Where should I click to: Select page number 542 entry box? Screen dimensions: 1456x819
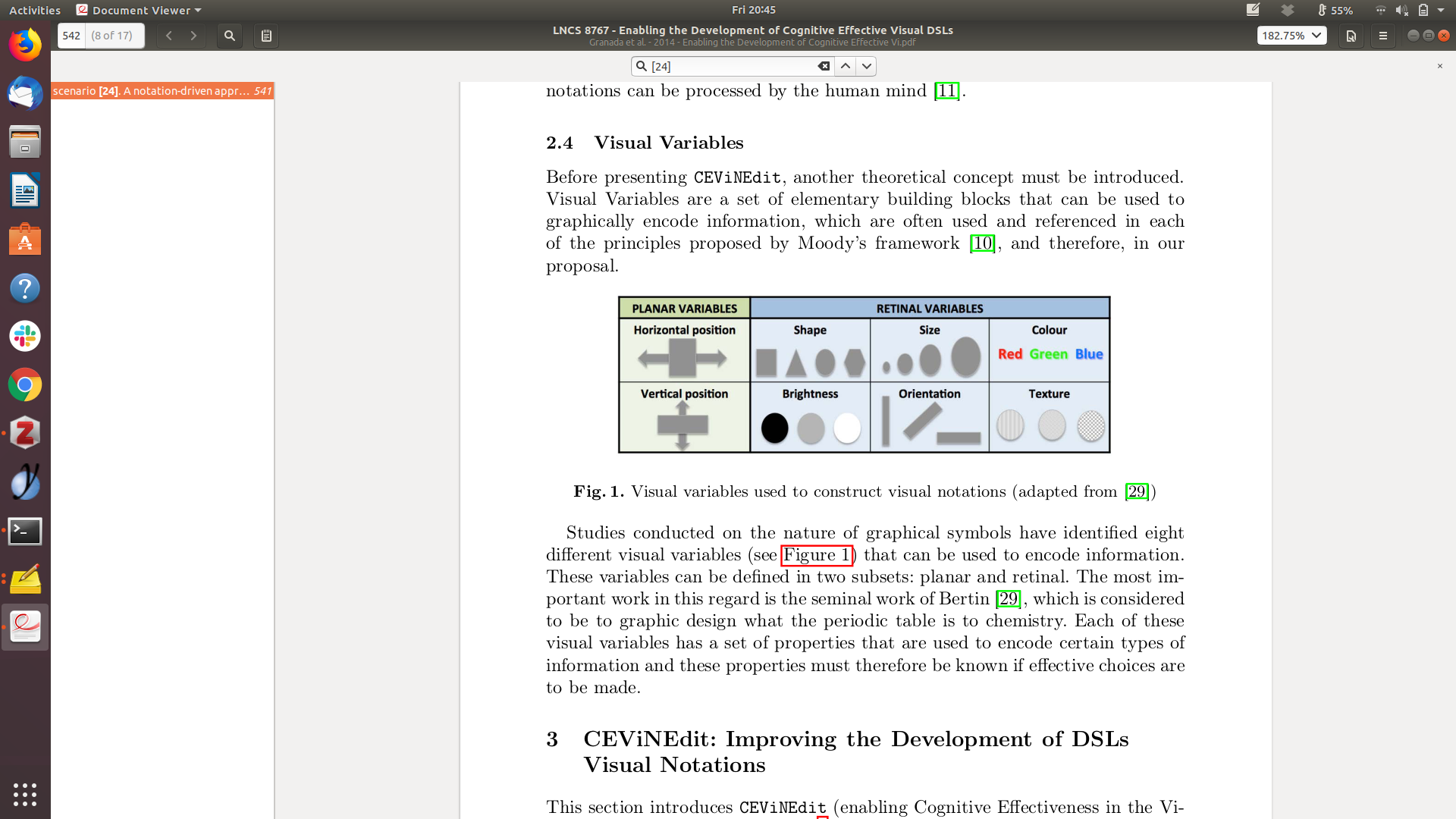[x=72, y=36]
